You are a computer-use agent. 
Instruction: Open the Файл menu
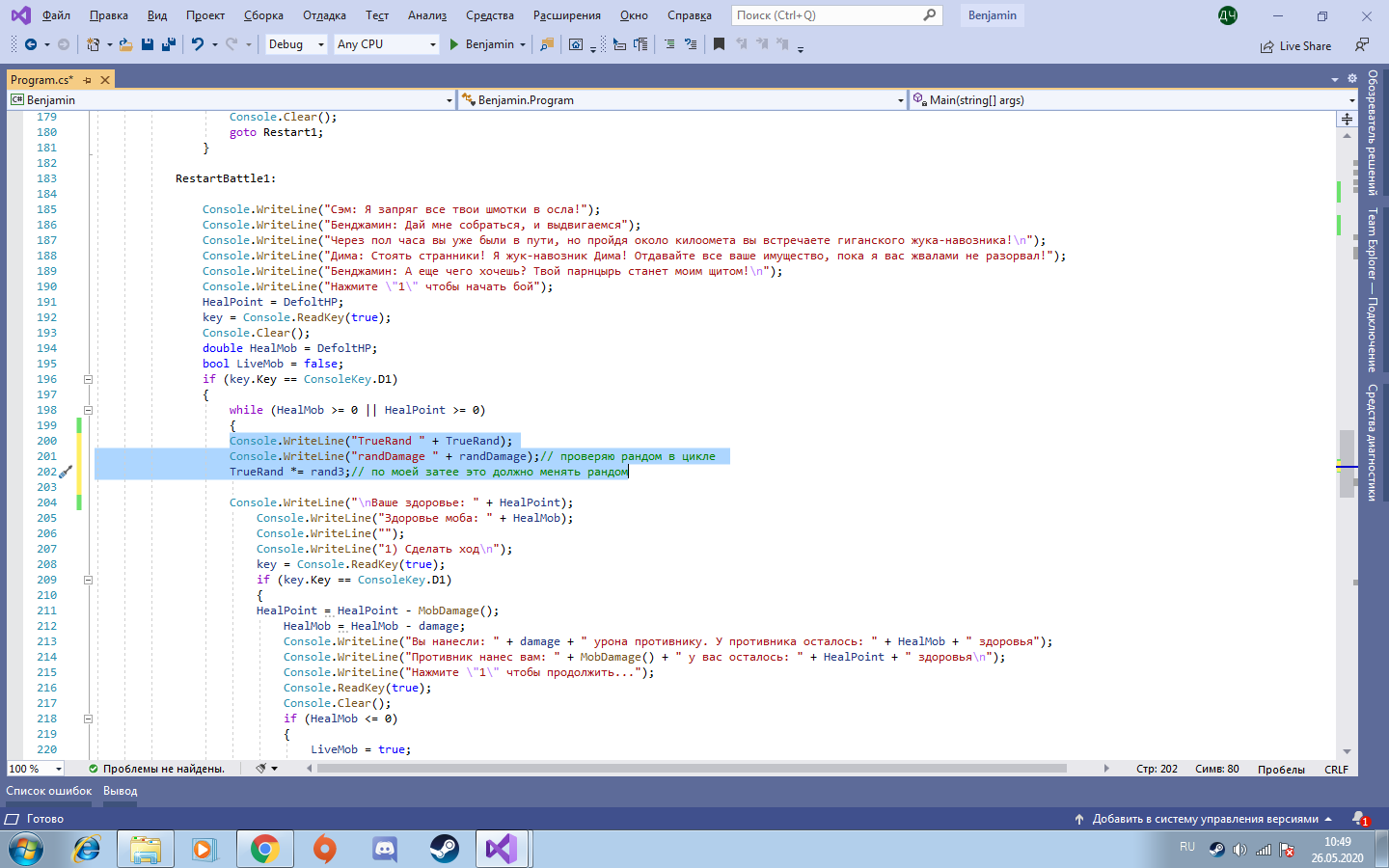56,15
